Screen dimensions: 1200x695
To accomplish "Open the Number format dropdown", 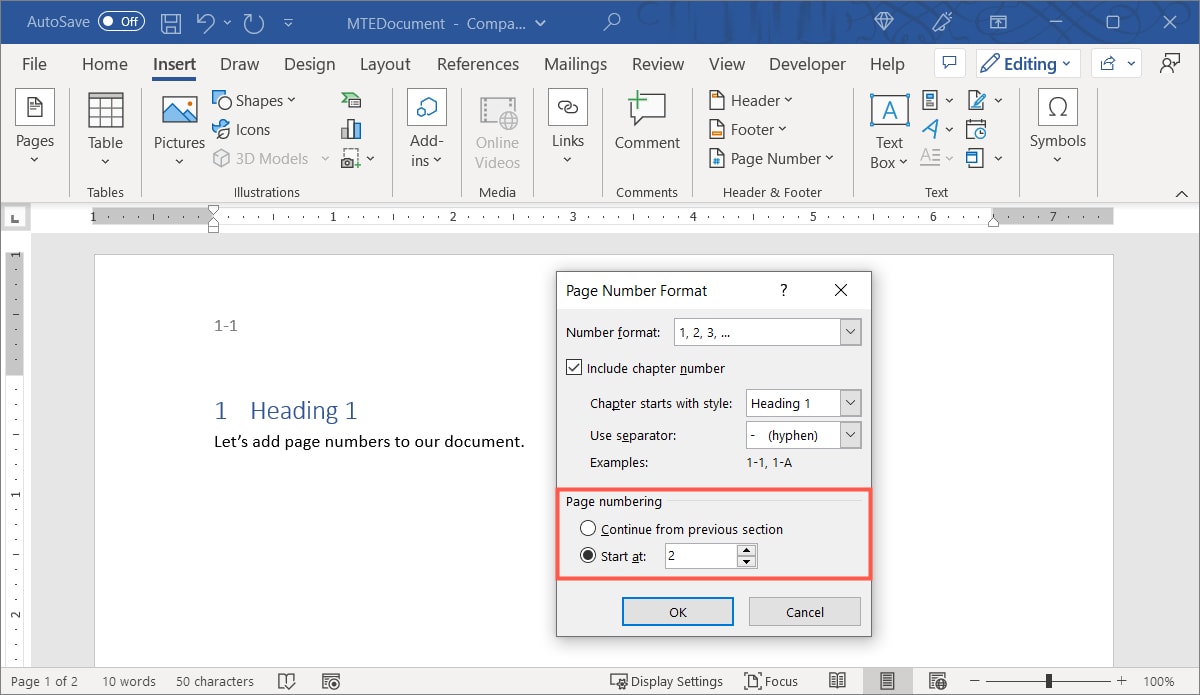I will (x=850, y=331).
